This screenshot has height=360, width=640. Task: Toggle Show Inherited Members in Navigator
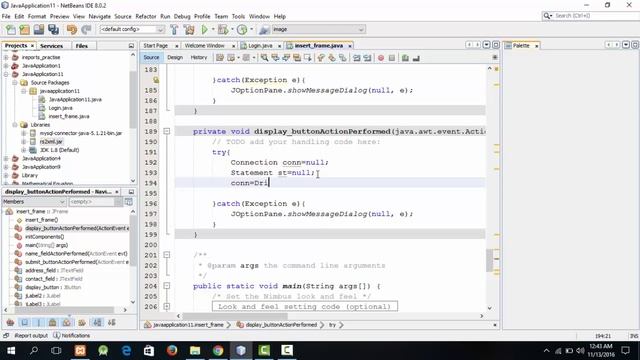tap(11, 322)
